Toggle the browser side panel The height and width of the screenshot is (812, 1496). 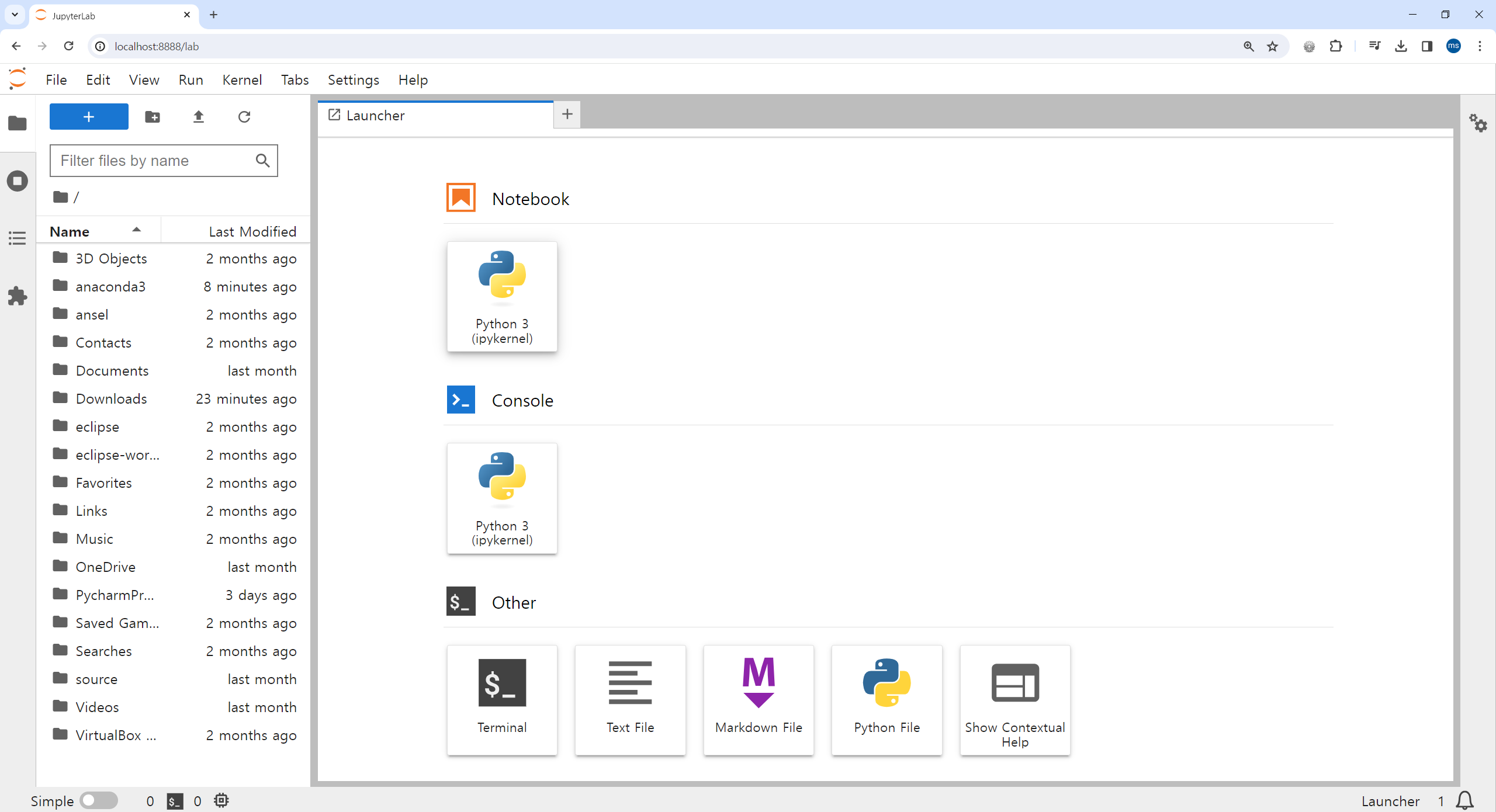tap(1427, 46)
